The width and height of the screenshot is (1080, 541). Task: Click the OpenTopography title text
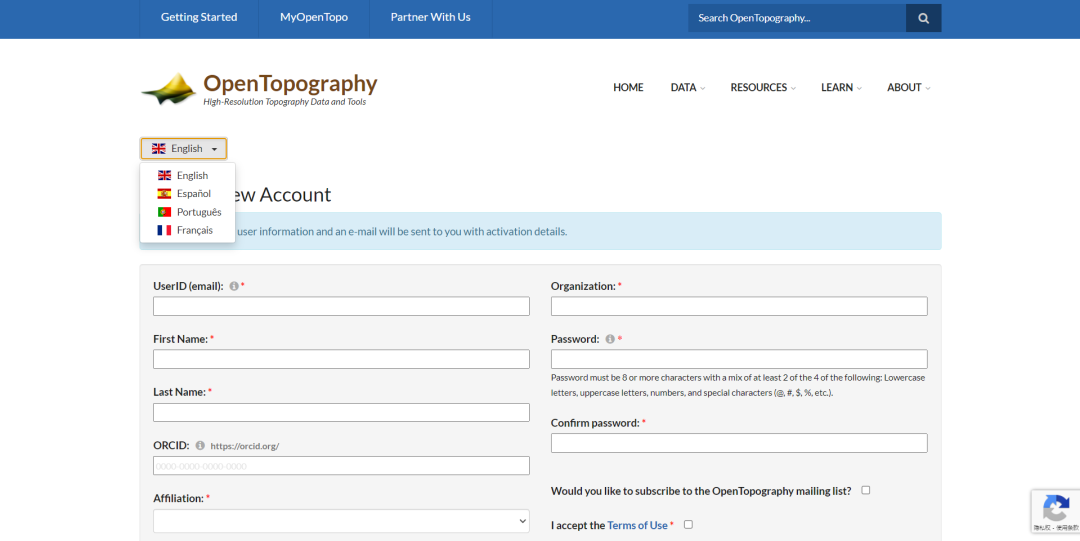[x=290, y=83]
